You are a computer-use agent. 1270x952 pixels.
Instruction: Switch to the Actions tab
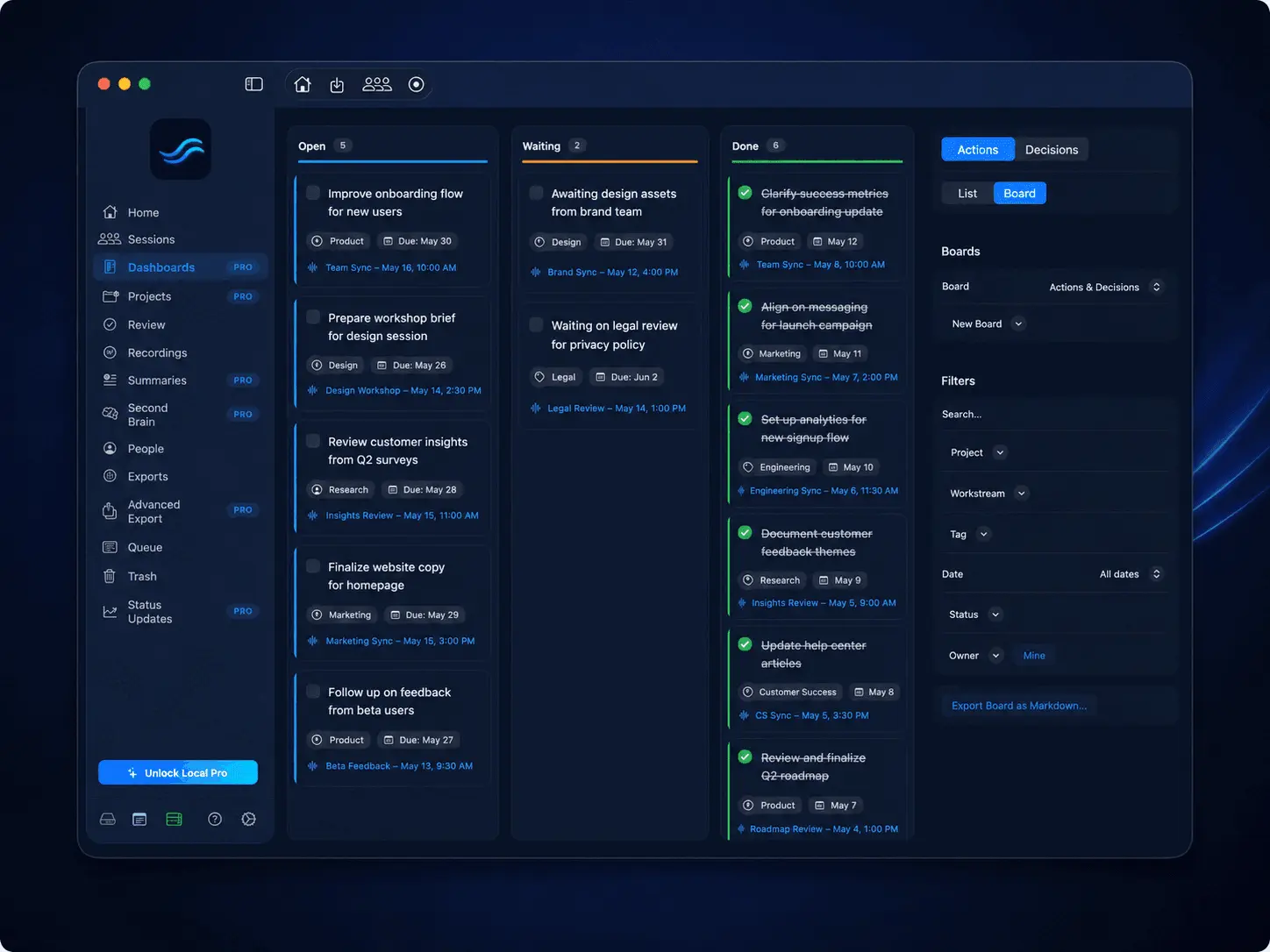(978, 150)
